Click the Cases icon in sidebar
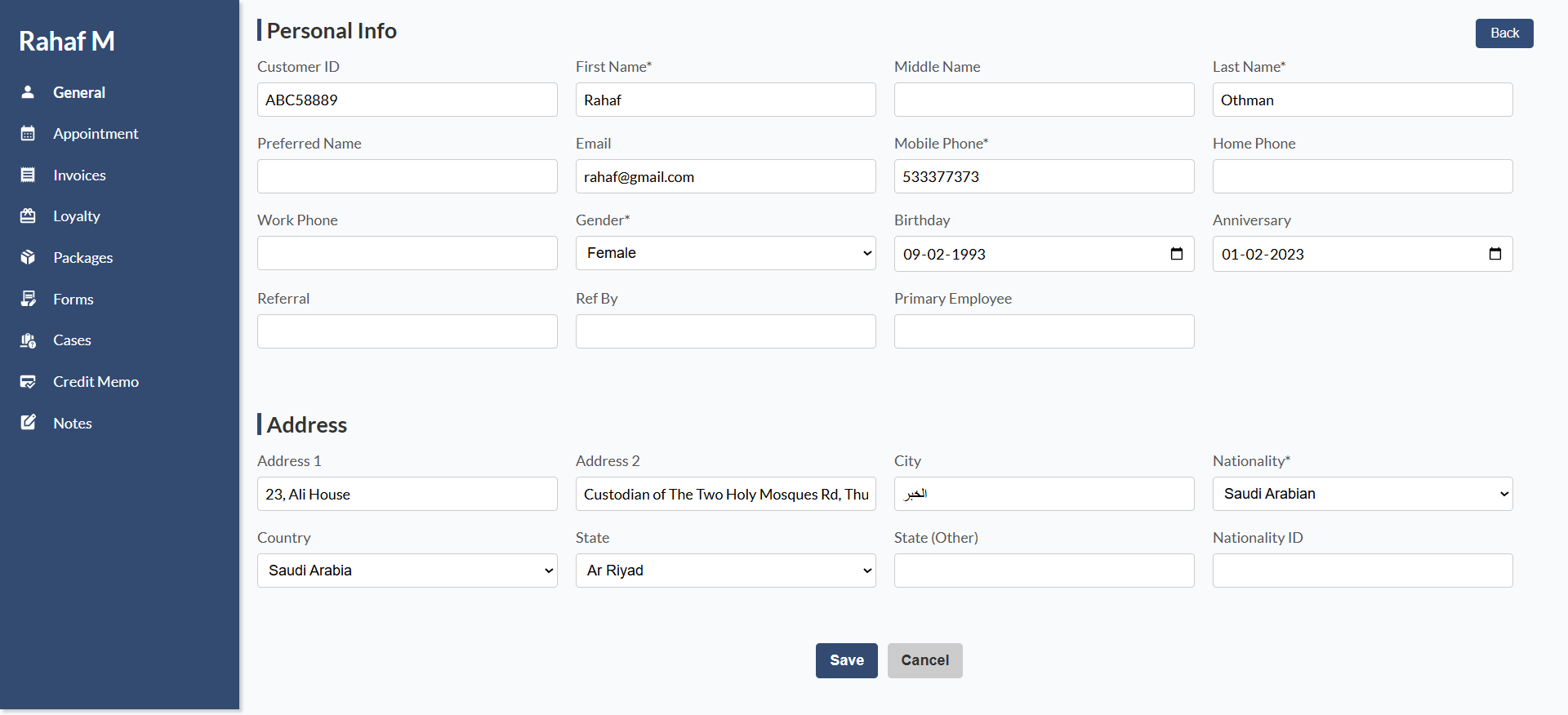The height and width of the screenshot is (715, 1568). tap(28, 340)
